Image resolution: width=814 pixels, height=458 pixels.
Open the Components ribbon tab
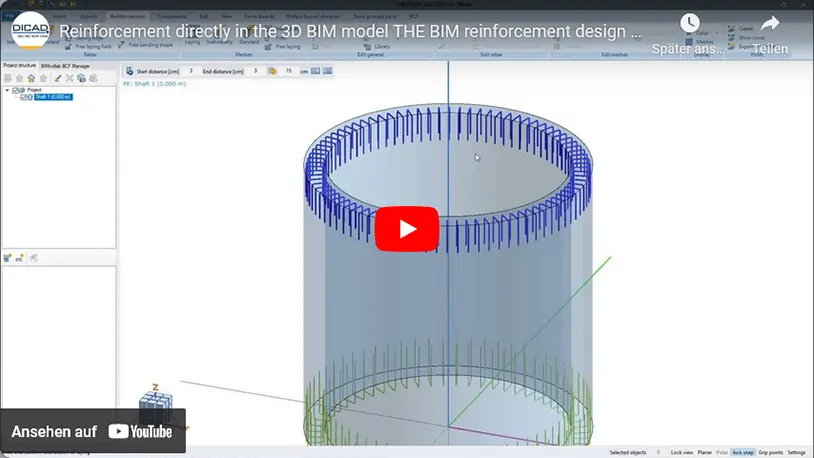(x=172, y=17)
